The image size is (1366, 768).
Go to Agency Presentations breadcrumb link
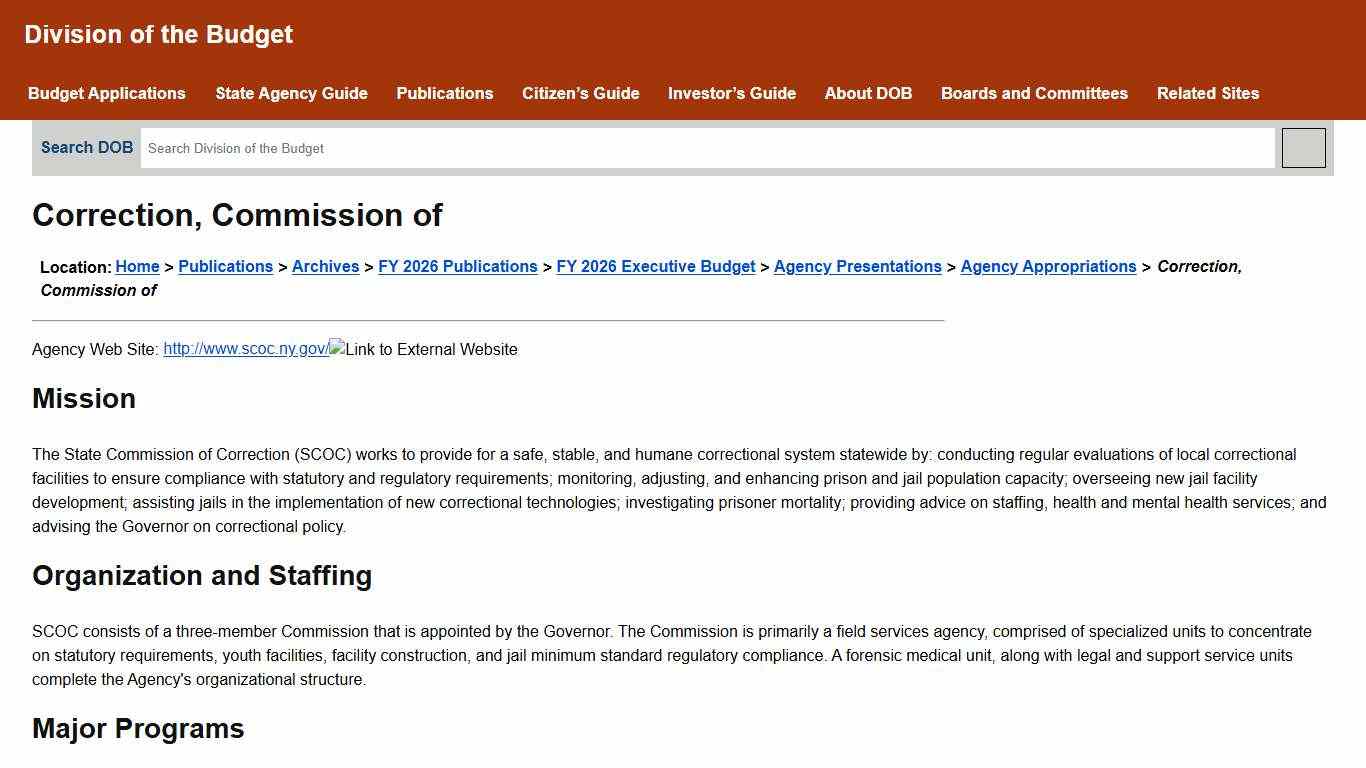click(857, 266)
